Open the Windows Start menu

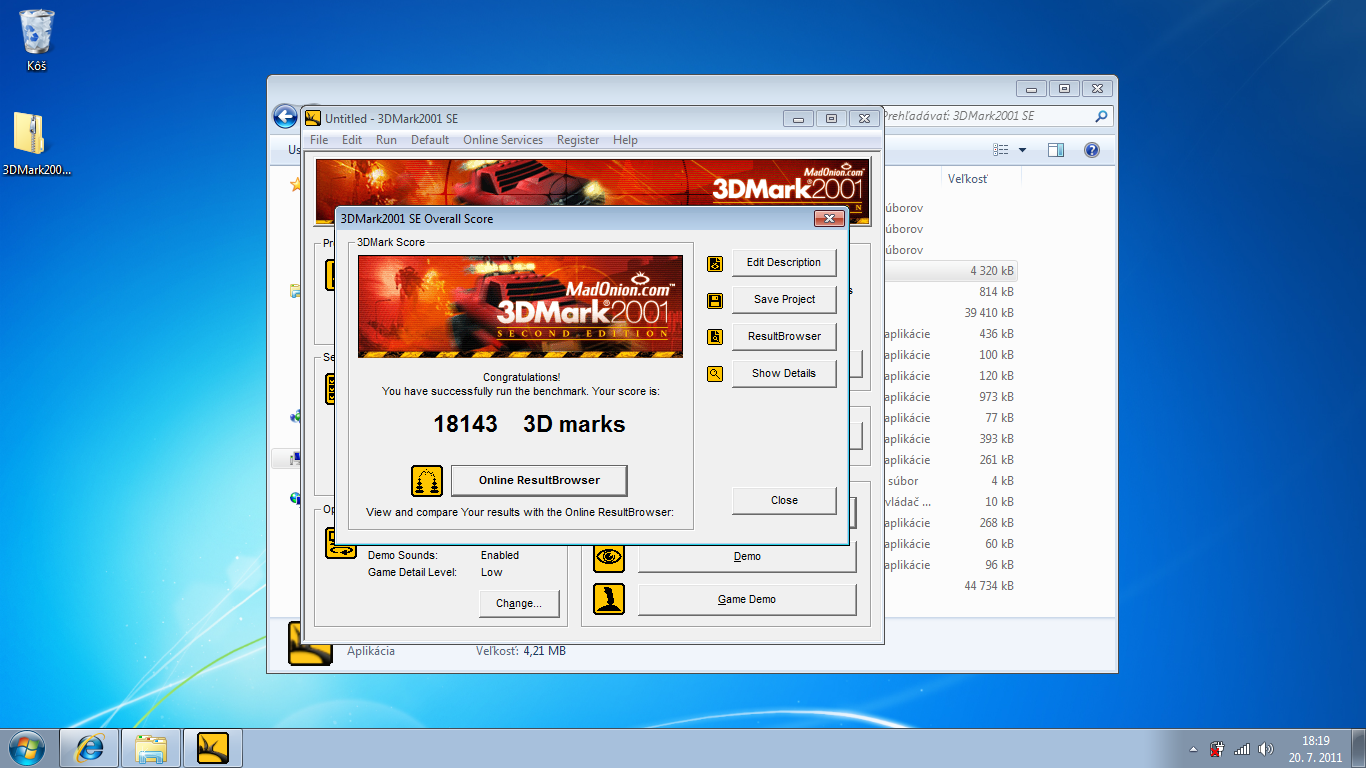[x=27, y=748]
